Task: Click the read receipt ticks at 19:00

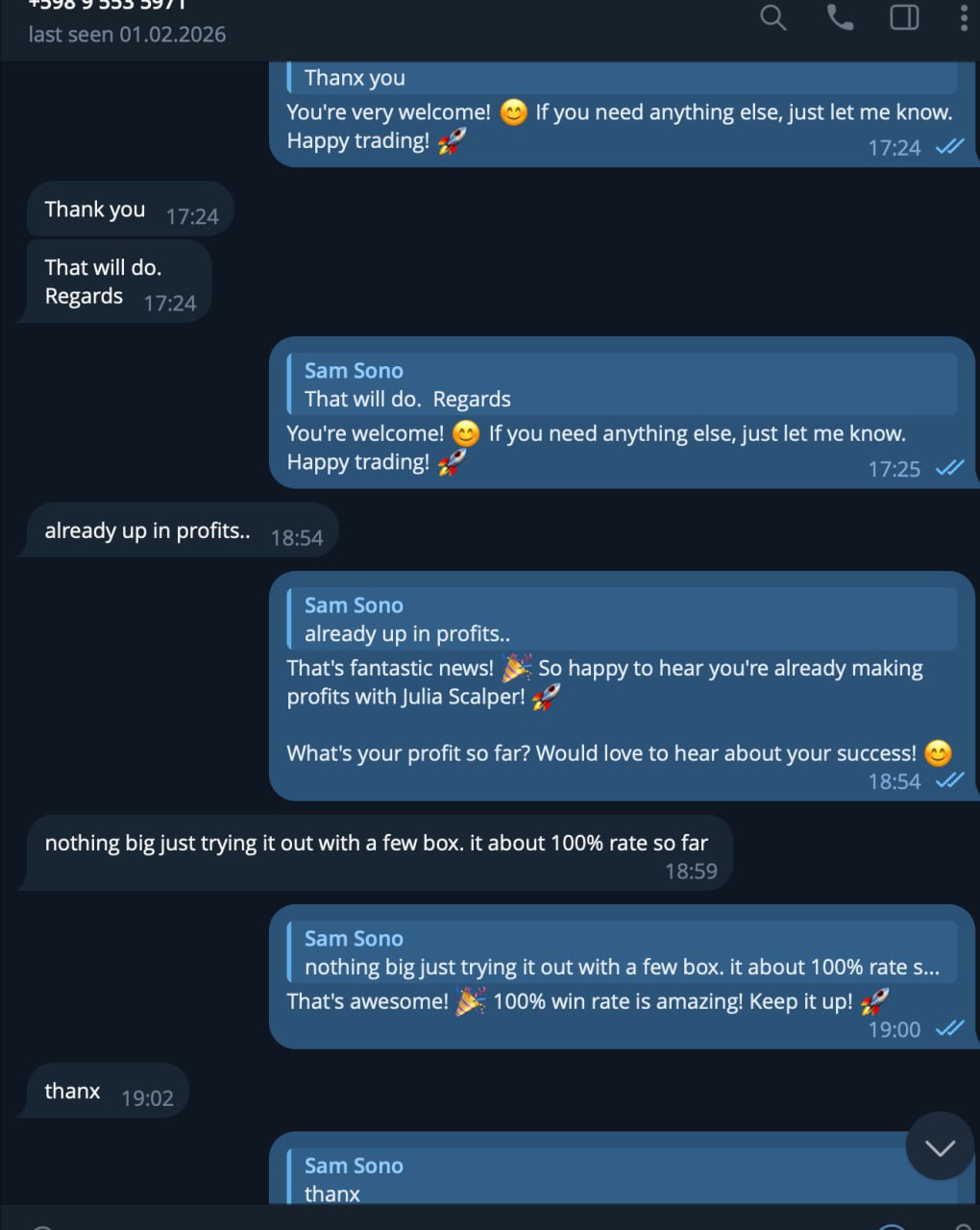Action: pyautogui.click(x=949, y=1028)
